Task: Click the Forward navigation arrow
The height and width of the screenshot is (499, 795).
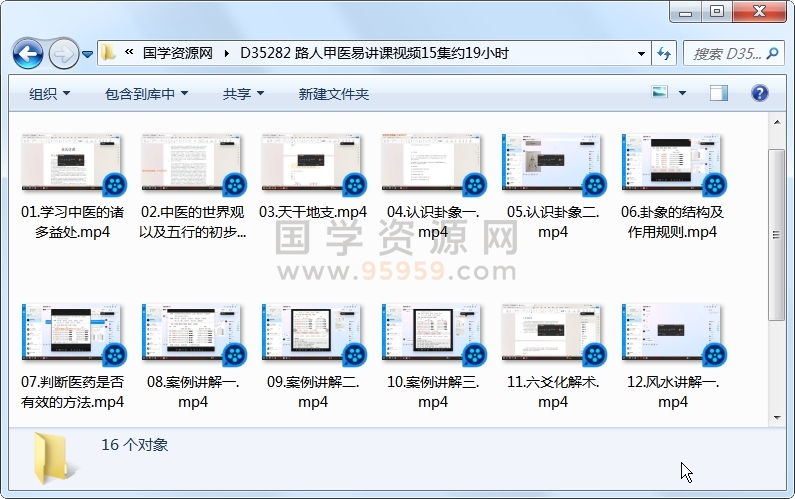Action: 63,53
